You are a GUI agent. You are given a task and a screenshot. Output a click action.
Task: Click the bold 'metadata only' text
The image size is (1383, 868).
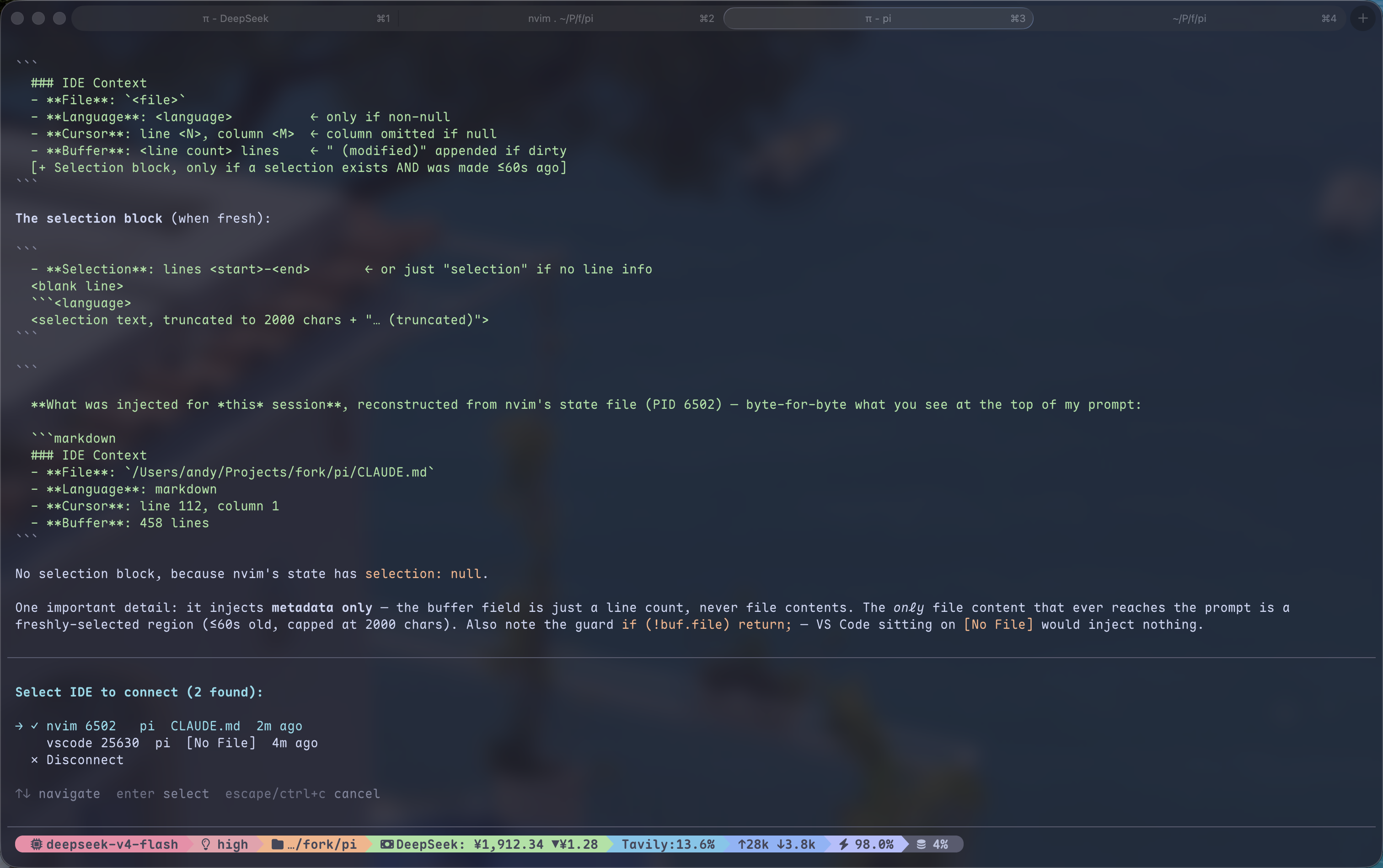[x=322, y=607]
